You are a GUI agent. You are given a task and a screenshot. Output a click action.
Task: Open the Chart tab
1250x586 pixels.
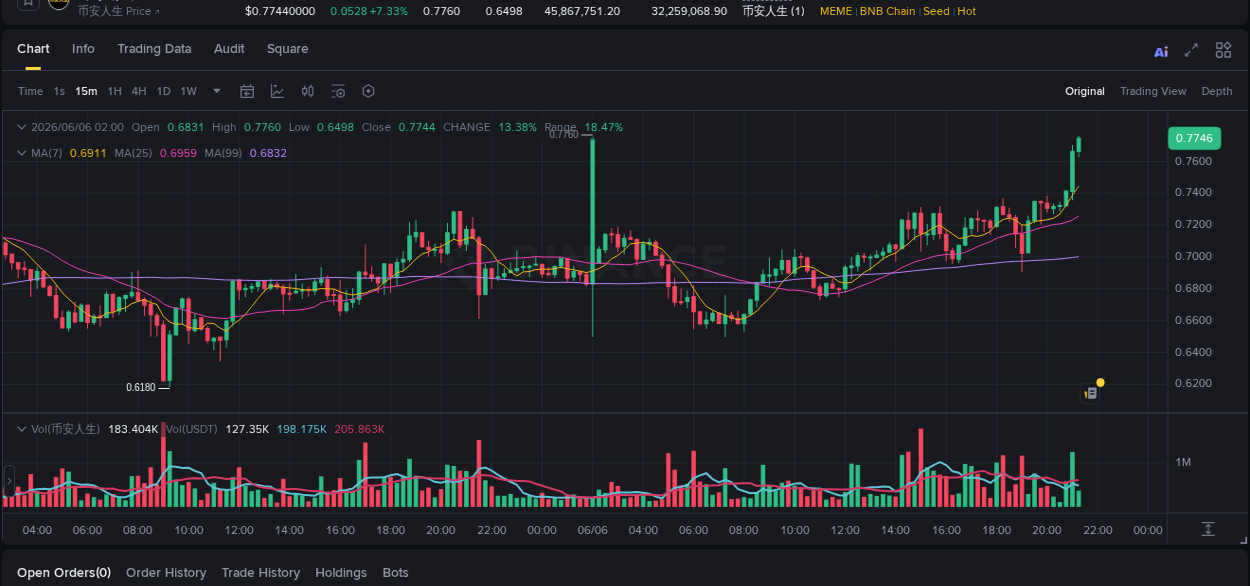coord(33,49)
